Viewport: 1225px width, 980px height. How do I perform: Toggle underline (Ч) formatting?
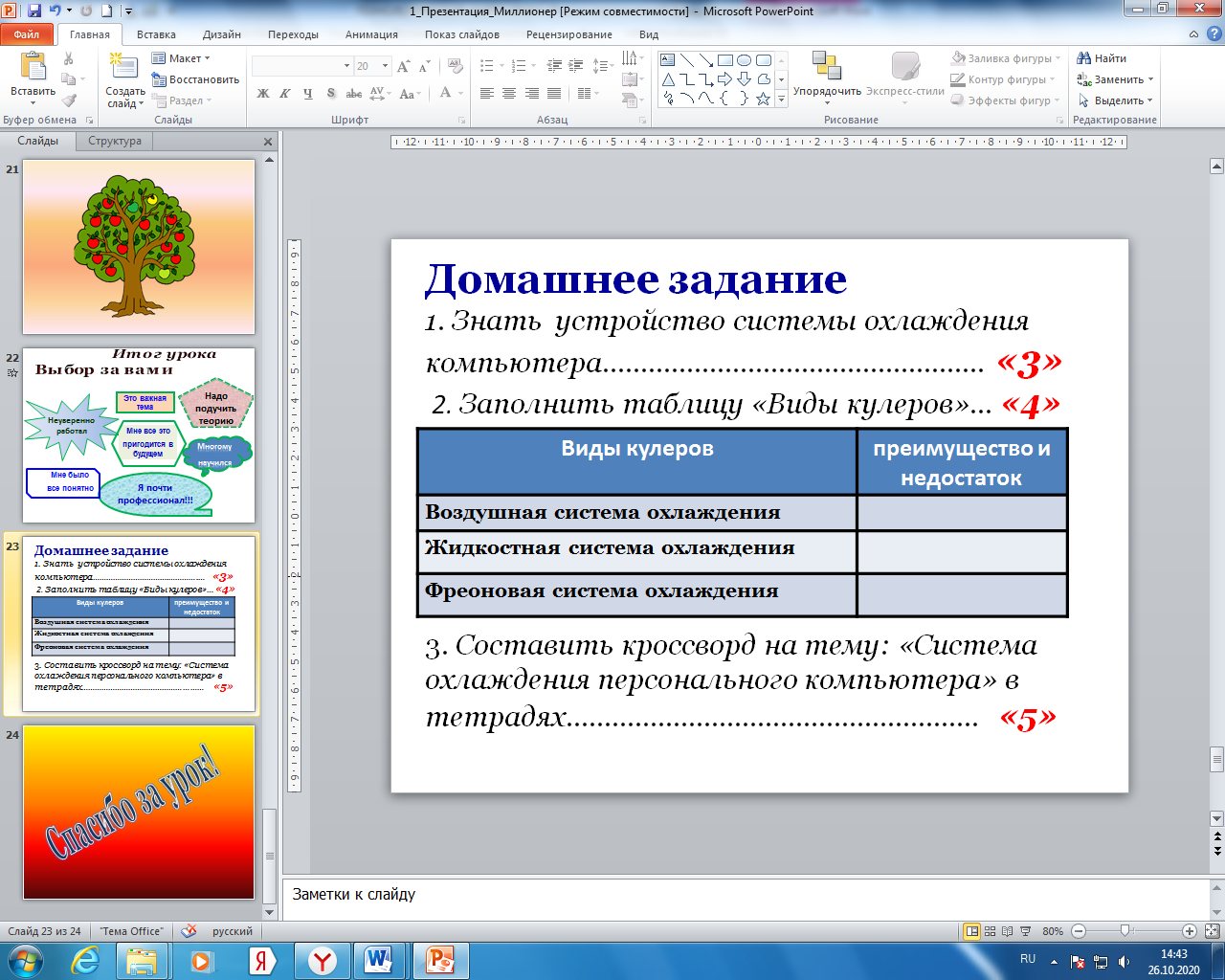(x=307, y=94)
